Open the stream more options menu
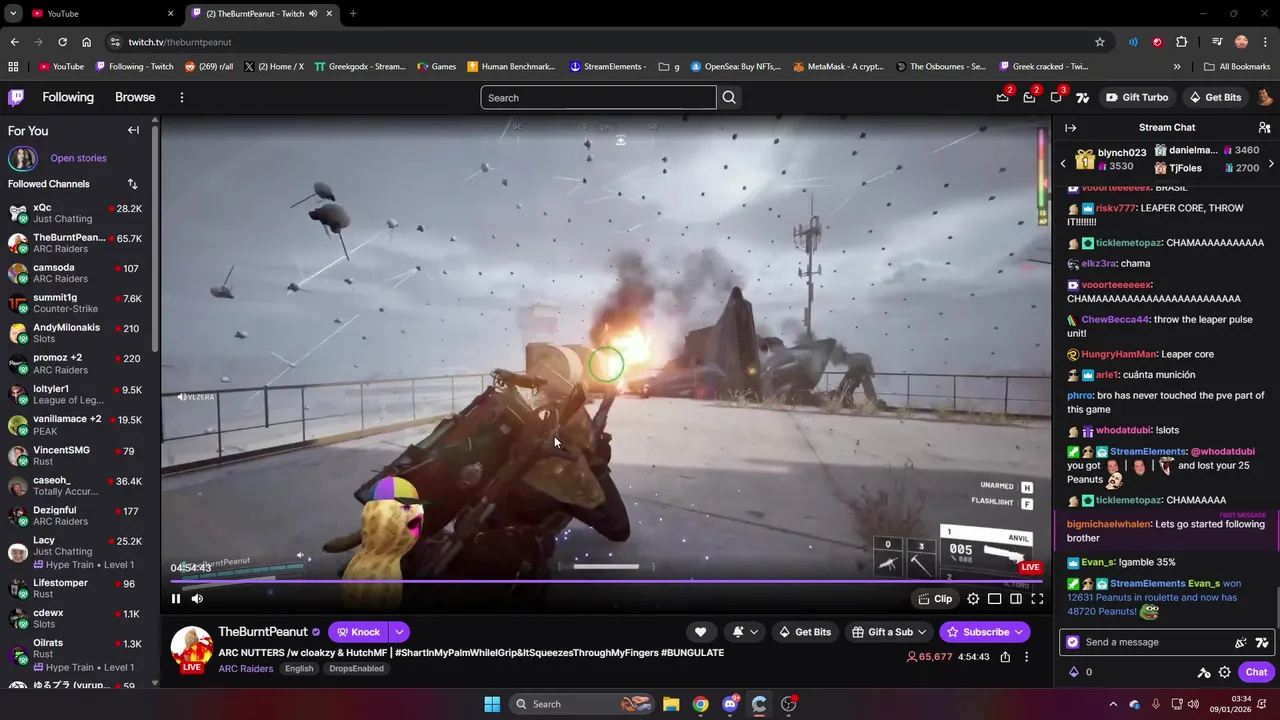Image resolution: width=1280 pixels, height=720 pixels. pos(1026,657)
